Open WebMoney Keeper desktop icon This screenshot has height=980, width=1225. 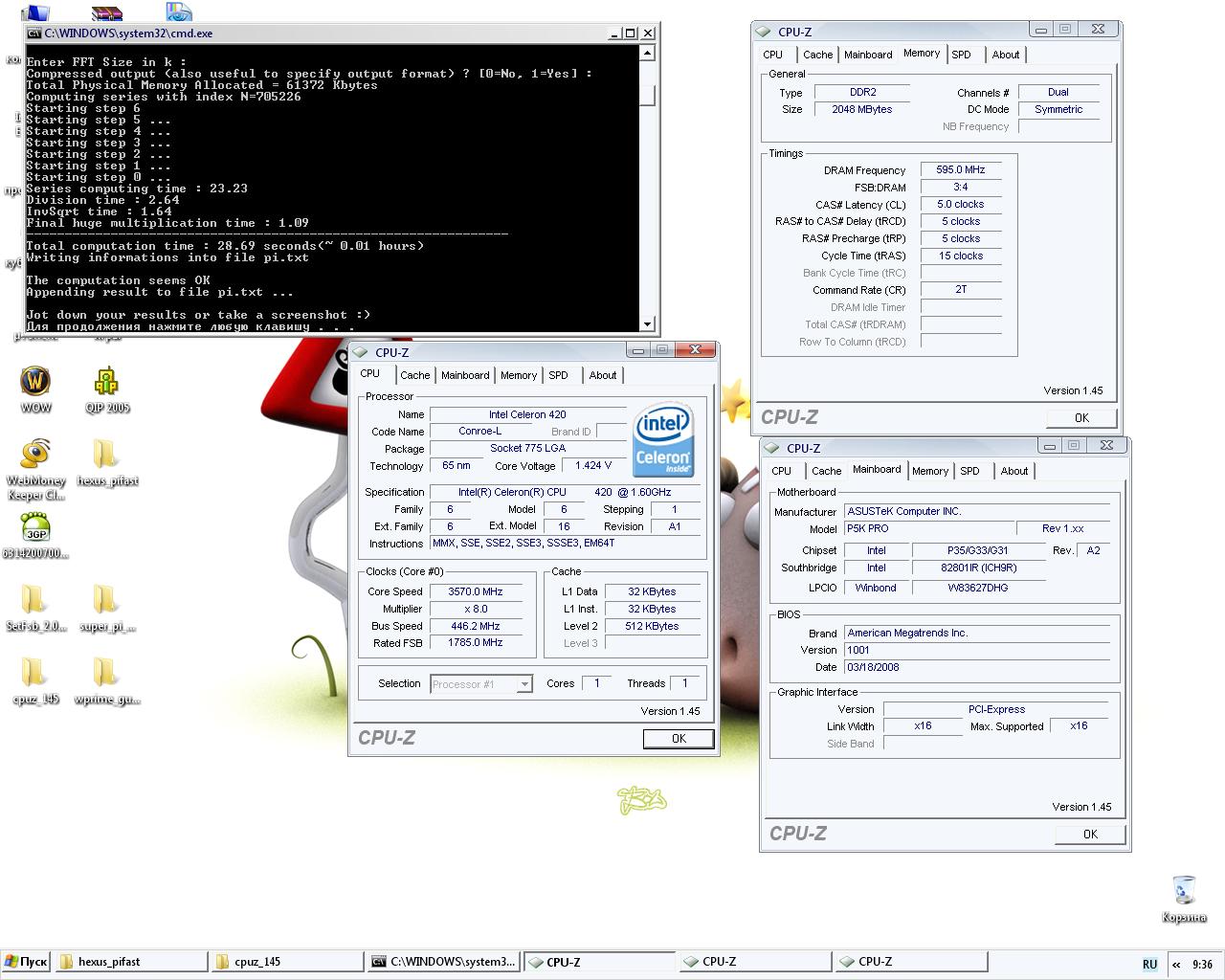pos(36,469)
